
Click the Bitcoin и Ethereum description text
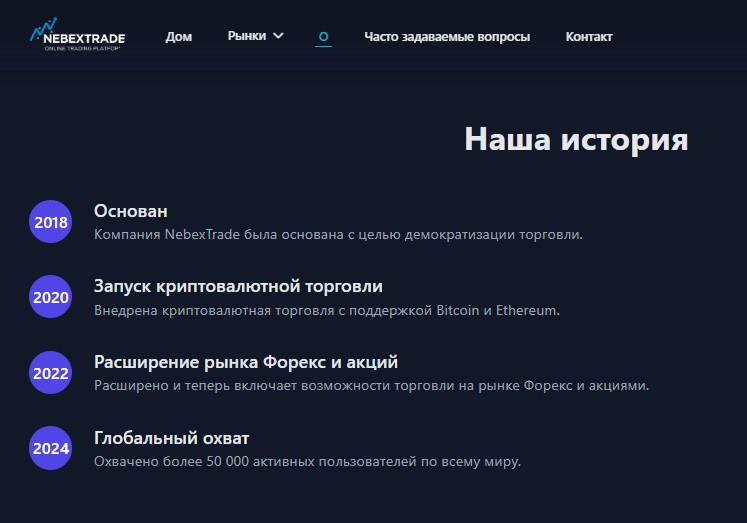point(327,310)
